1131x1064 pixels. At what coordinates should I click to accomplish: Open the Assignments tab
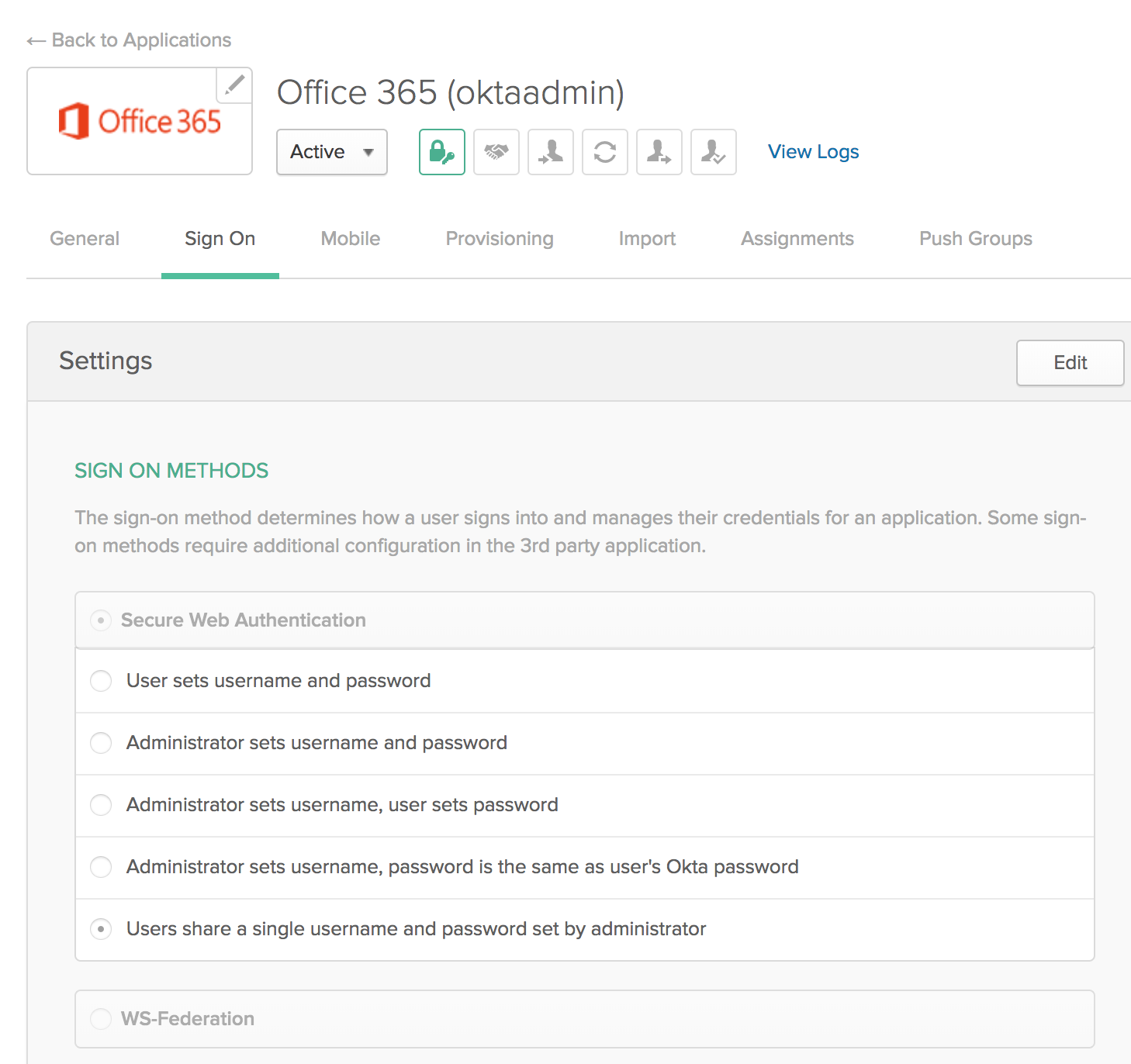pyautogui.click(x=797, y=239)
